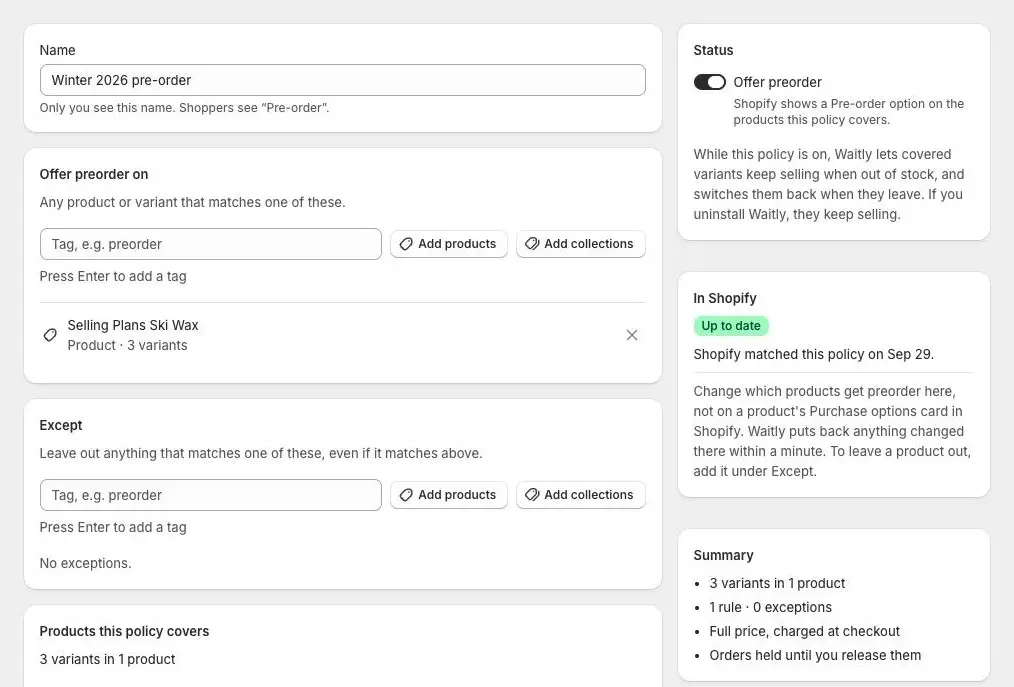Click 'Shopify matched this policy on Sep 29.'

(814, 354)
